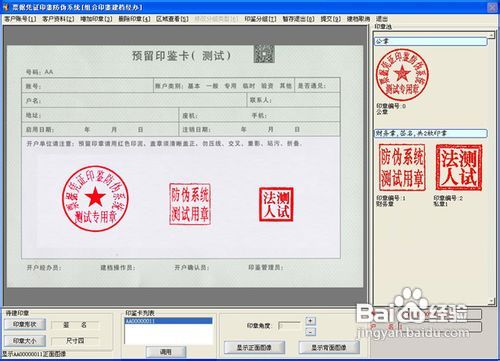The image size is (500, 361).
Task: Click the 联系人 label on the card
Action: click(x=261, y=100)
